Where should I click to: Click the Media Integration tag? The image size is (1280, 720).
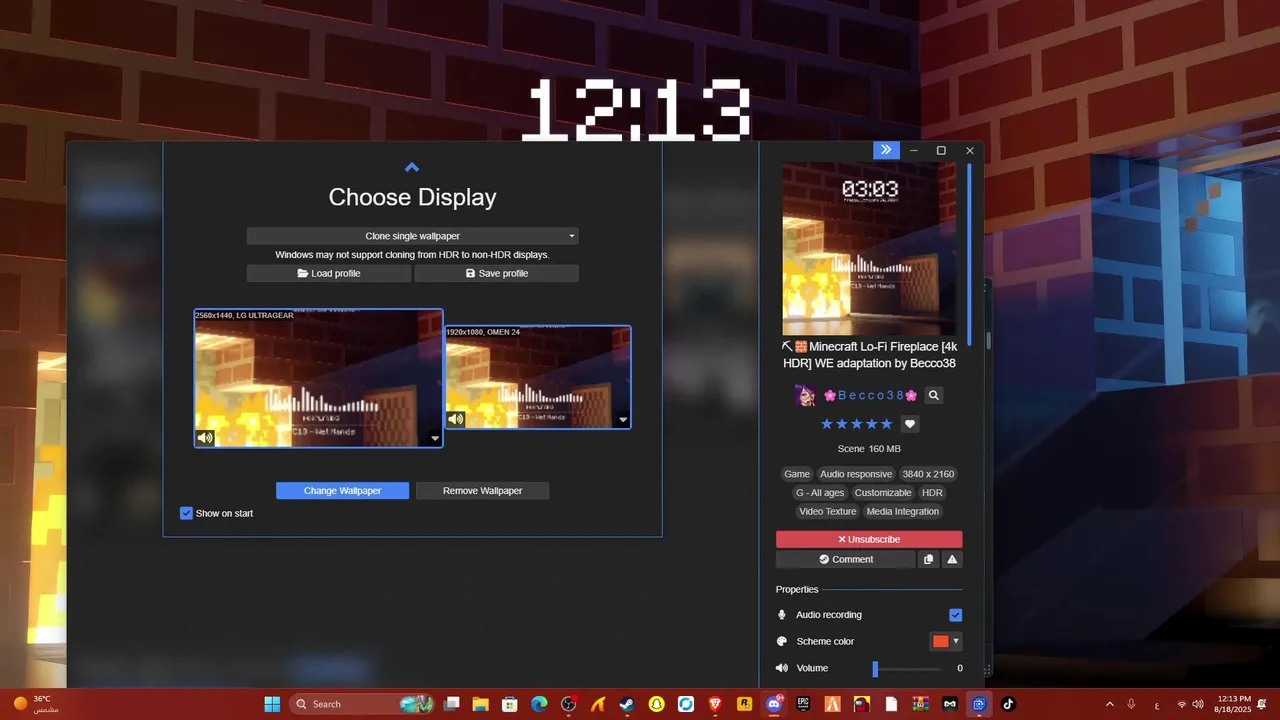click(x=903, y=512)
